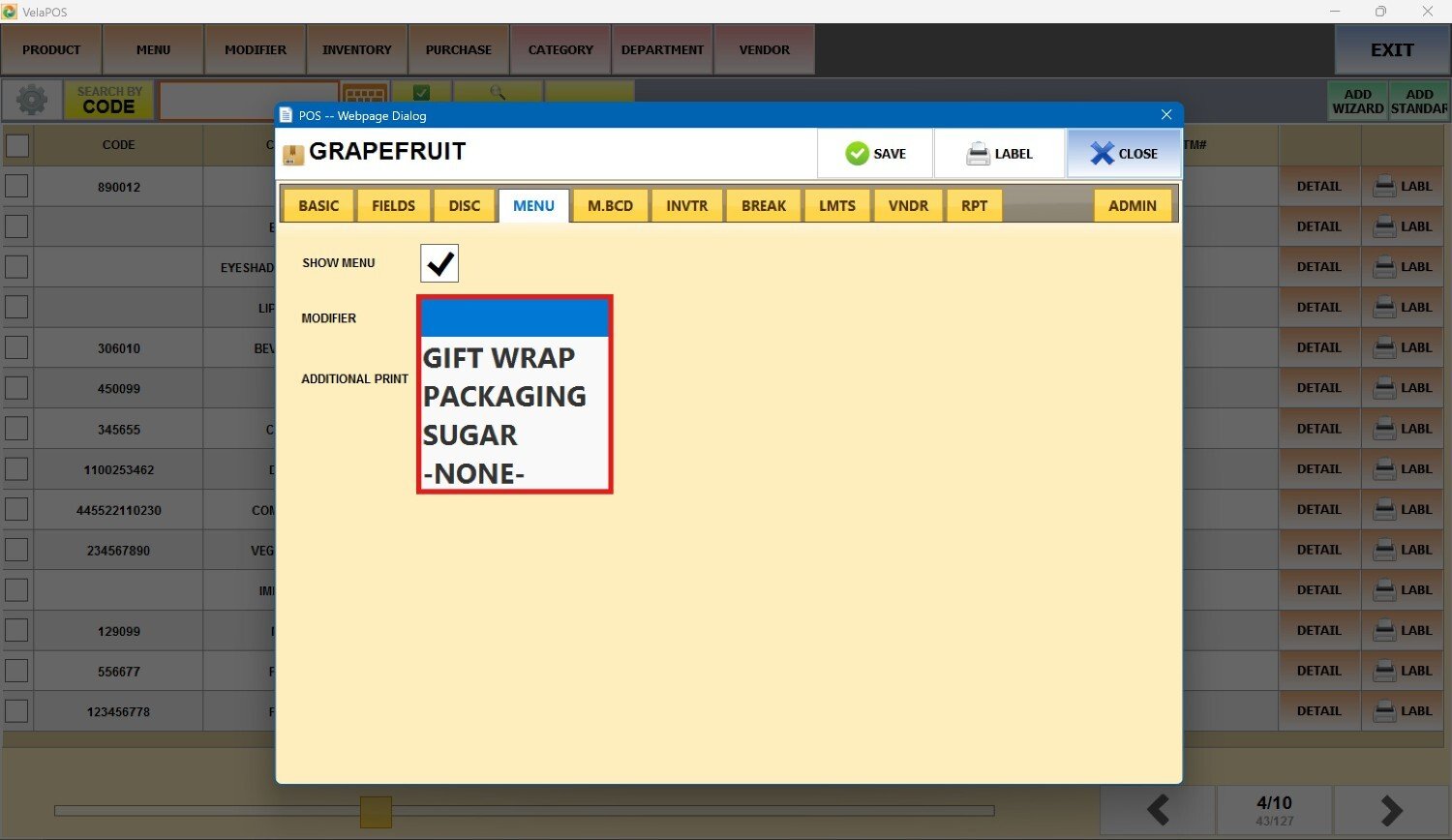Click the printer Label icon in dialog
The width and height of the screenshot is (1452, 840).
click(x=978, y=154)
